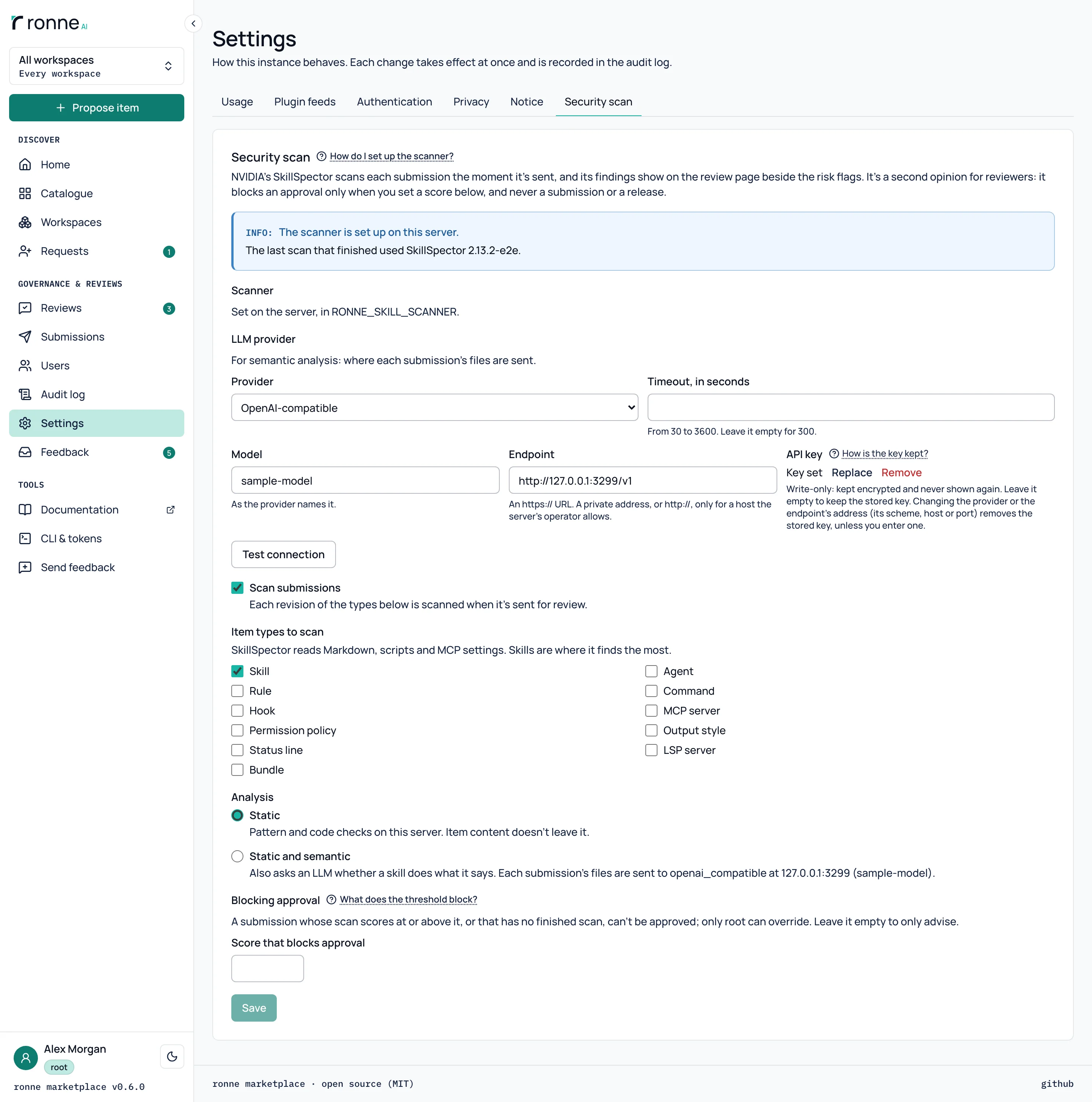Check the Agent item type
This screenshot has width=1092, height=1102.
pyautogui.click(x=651, y=671)
